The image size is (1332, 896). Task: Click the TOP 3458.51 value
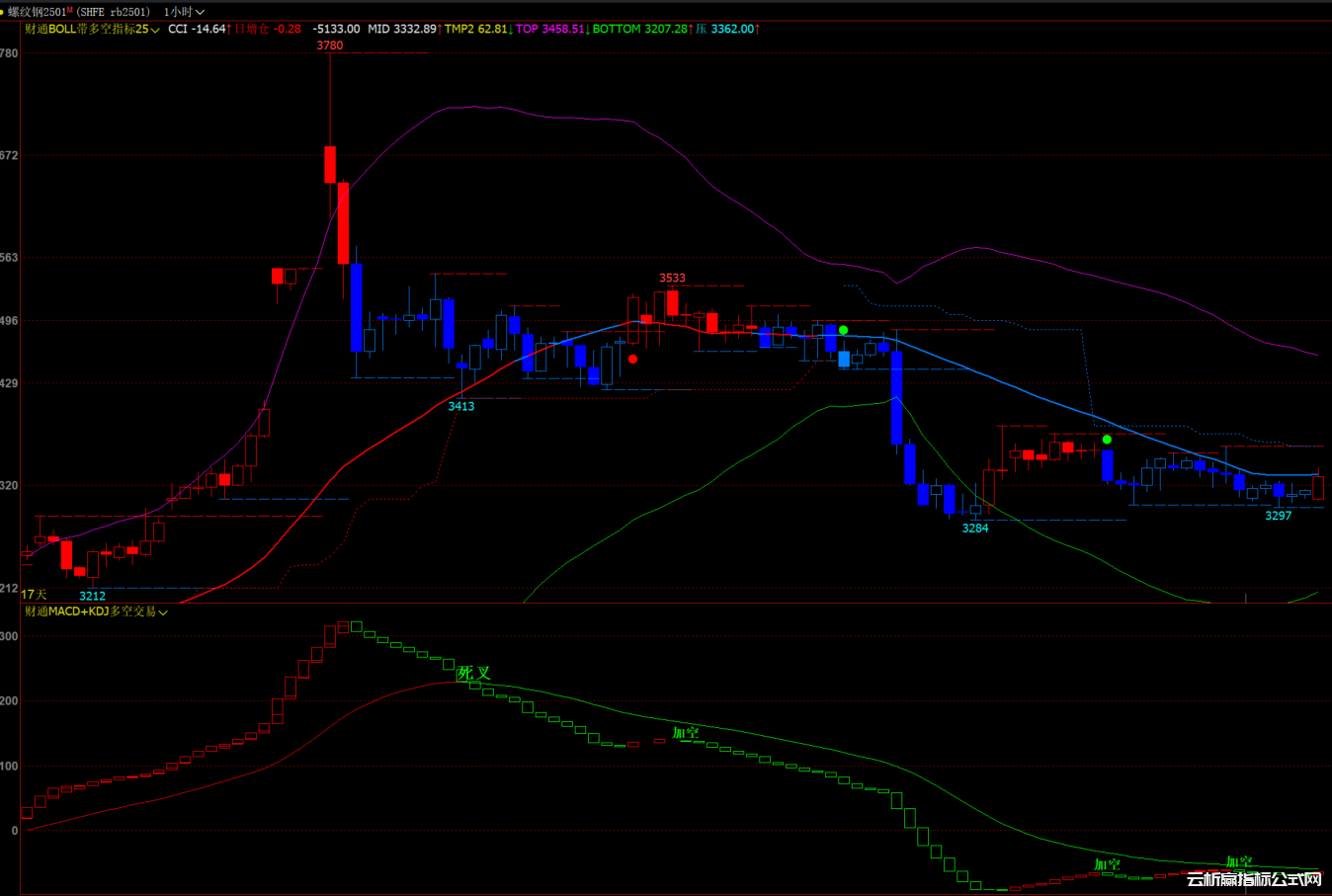[552, 30]
